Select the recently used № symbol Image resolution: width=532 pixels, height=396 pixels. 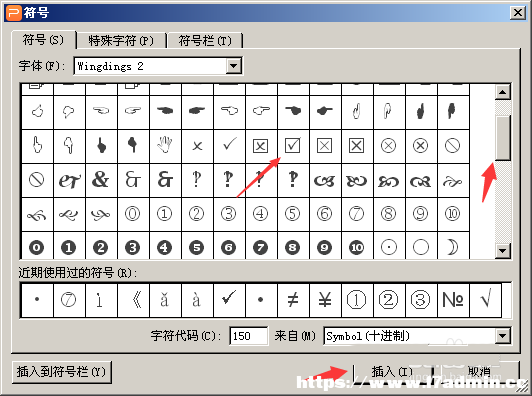[x=453, y=300]
